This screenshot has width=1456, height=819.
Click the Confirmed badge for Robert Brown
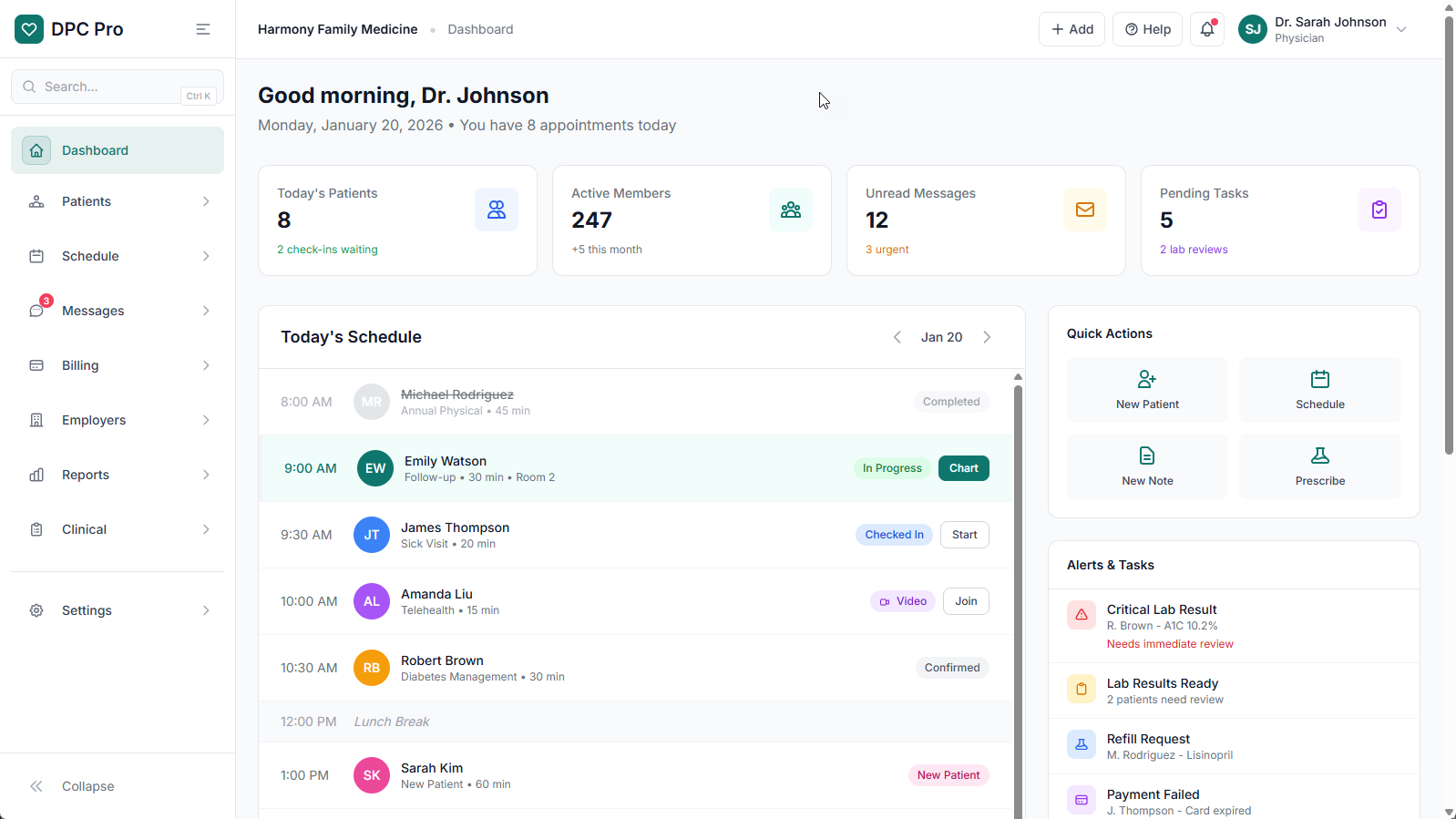coord(952,668)
